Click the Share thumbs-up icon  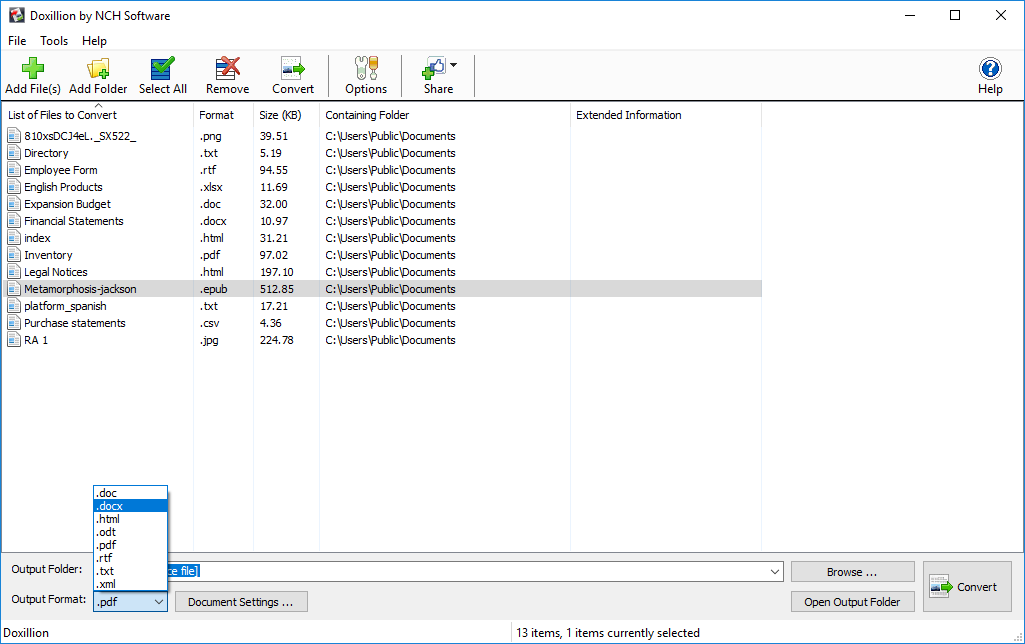coord(434,68)
